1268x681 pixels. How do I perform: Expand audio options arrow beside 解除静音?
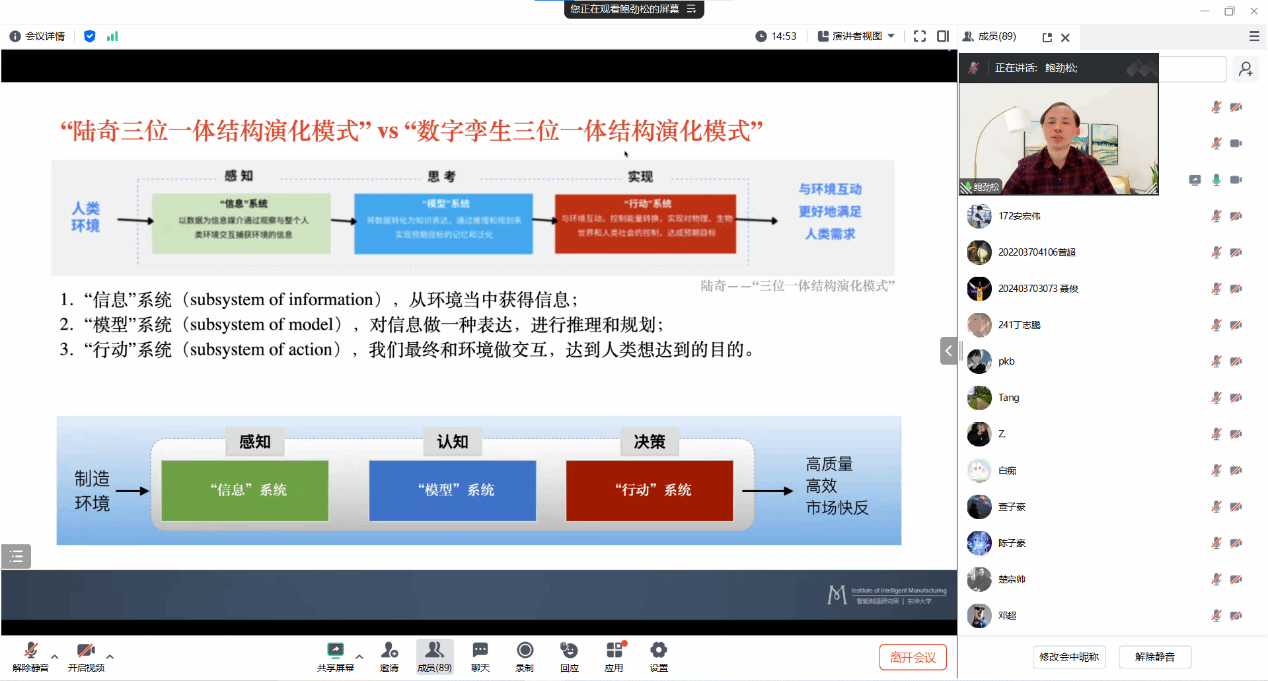pos(55,657)
